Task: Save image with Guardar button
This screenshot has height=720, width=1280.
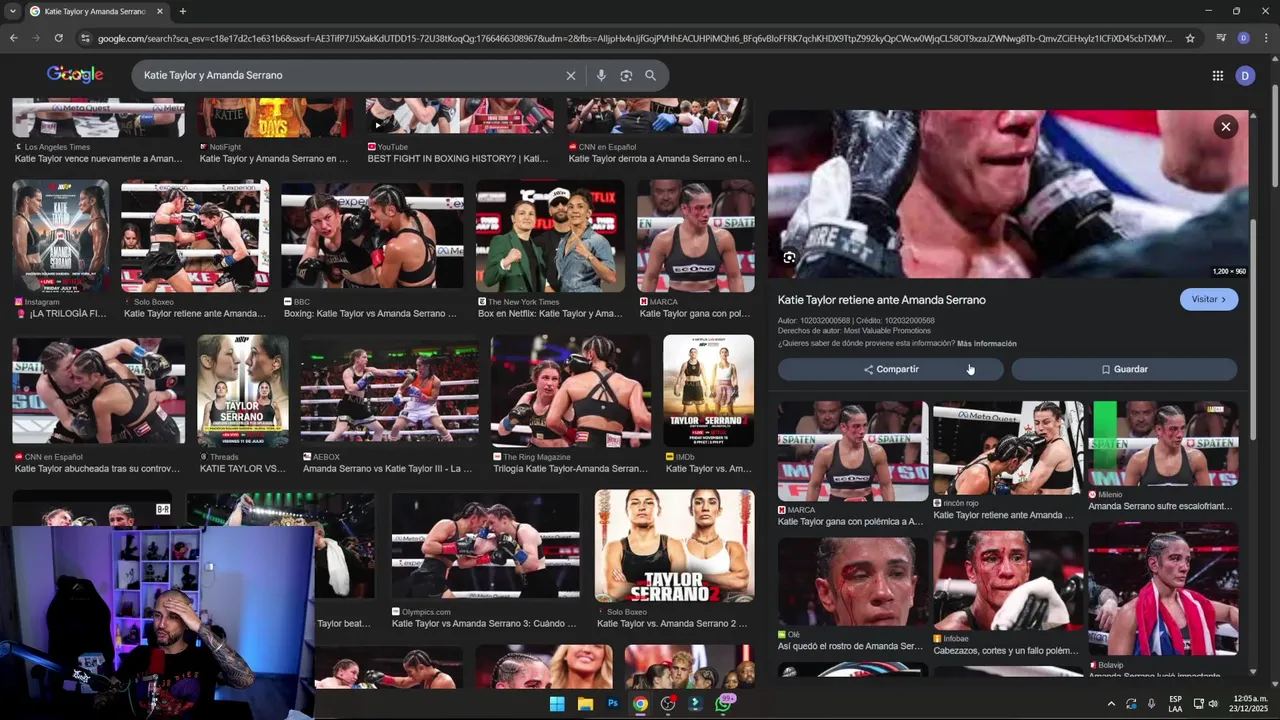Action: pyautogui.click(x=1124, y=369)
